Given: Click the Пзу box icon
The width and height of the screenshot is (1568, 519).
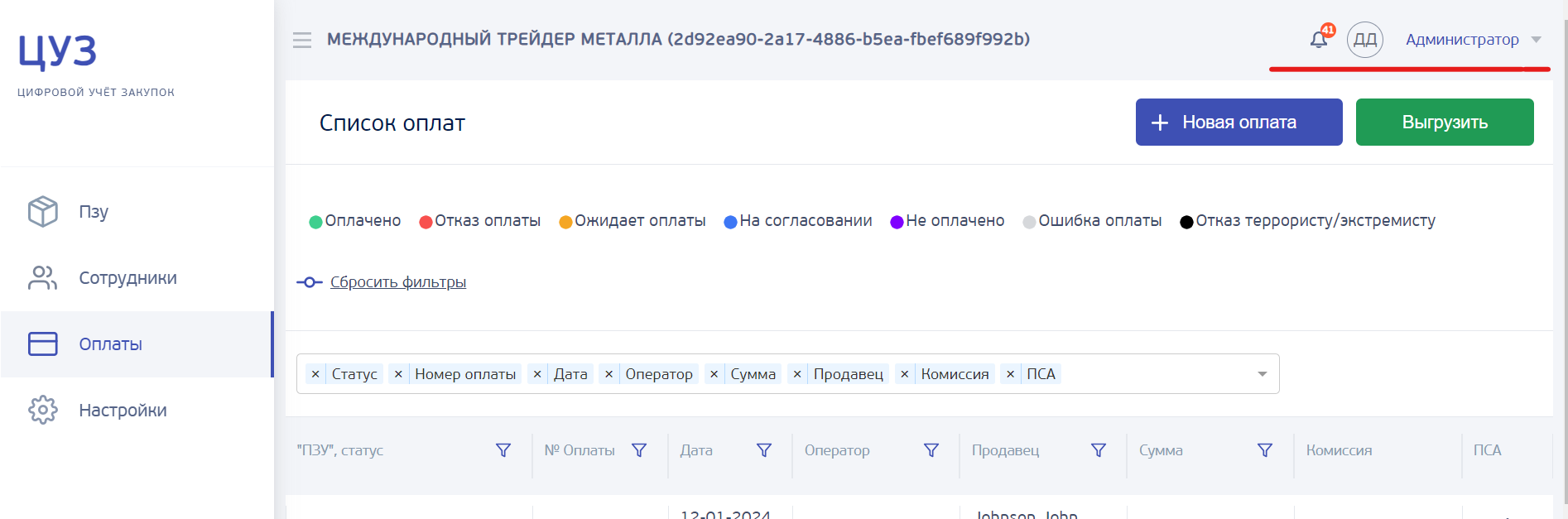Looking at the screenshot, I should [43, 212].
